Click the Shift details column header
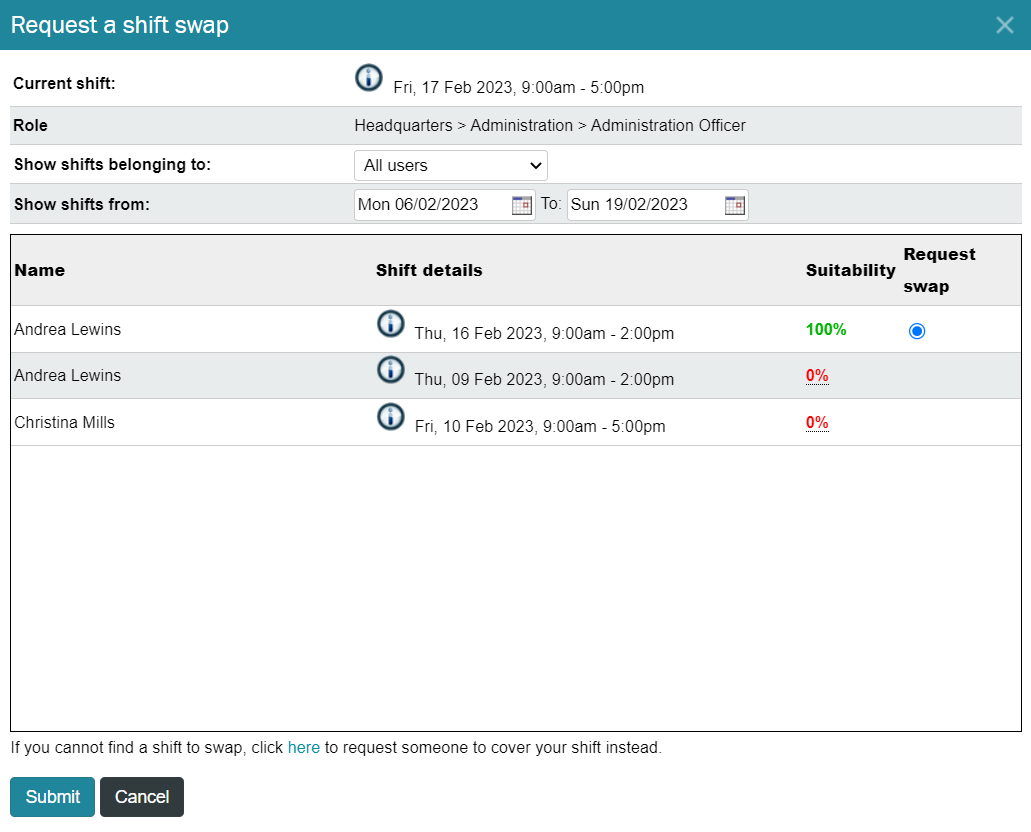This screenshot has height=832, width=1031. coord(429,270)
